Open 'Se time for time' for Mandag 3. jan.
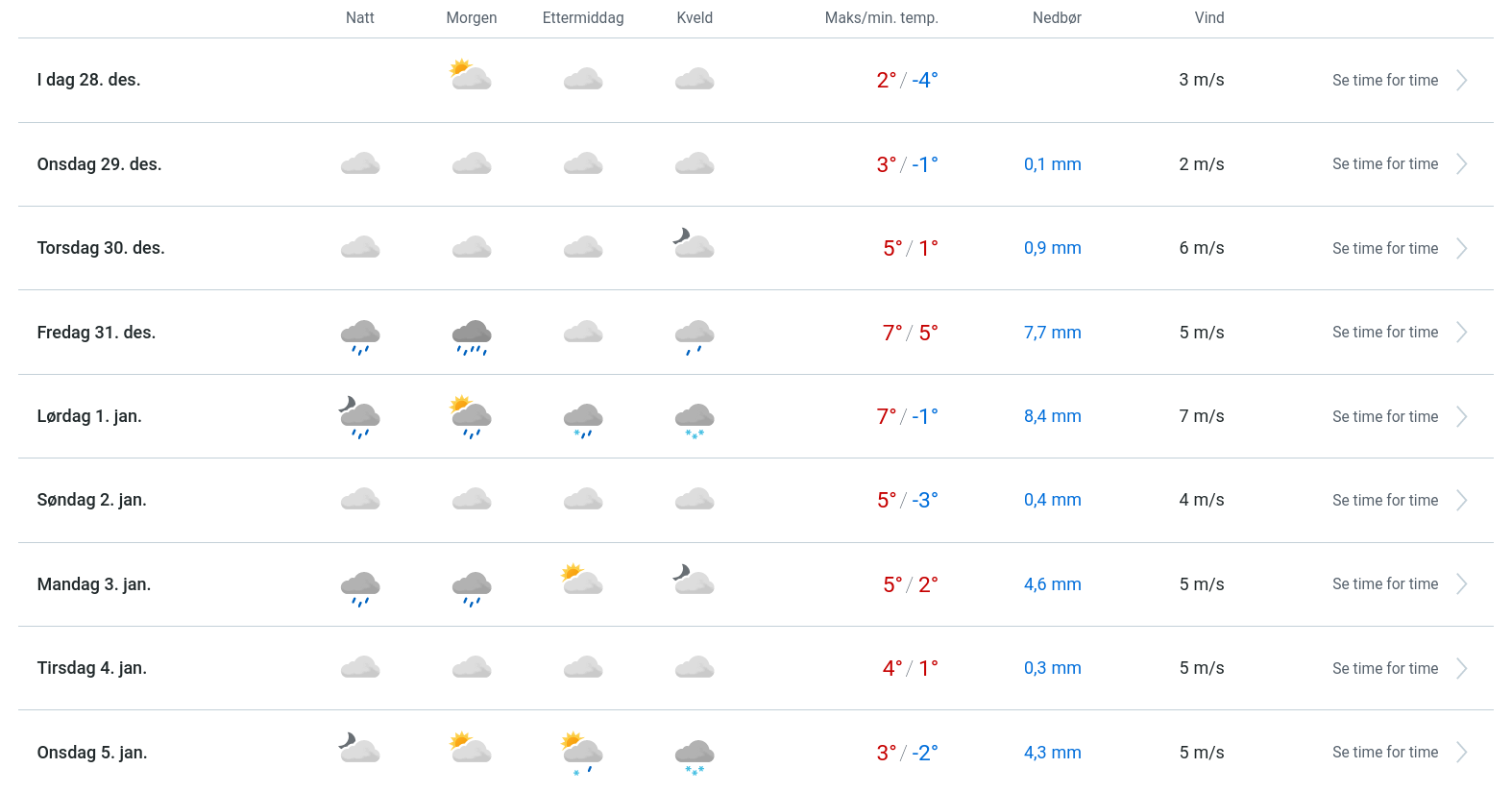Image resolution: width=1512 pixels, height=793 pixels. [x=1384, y=584]
